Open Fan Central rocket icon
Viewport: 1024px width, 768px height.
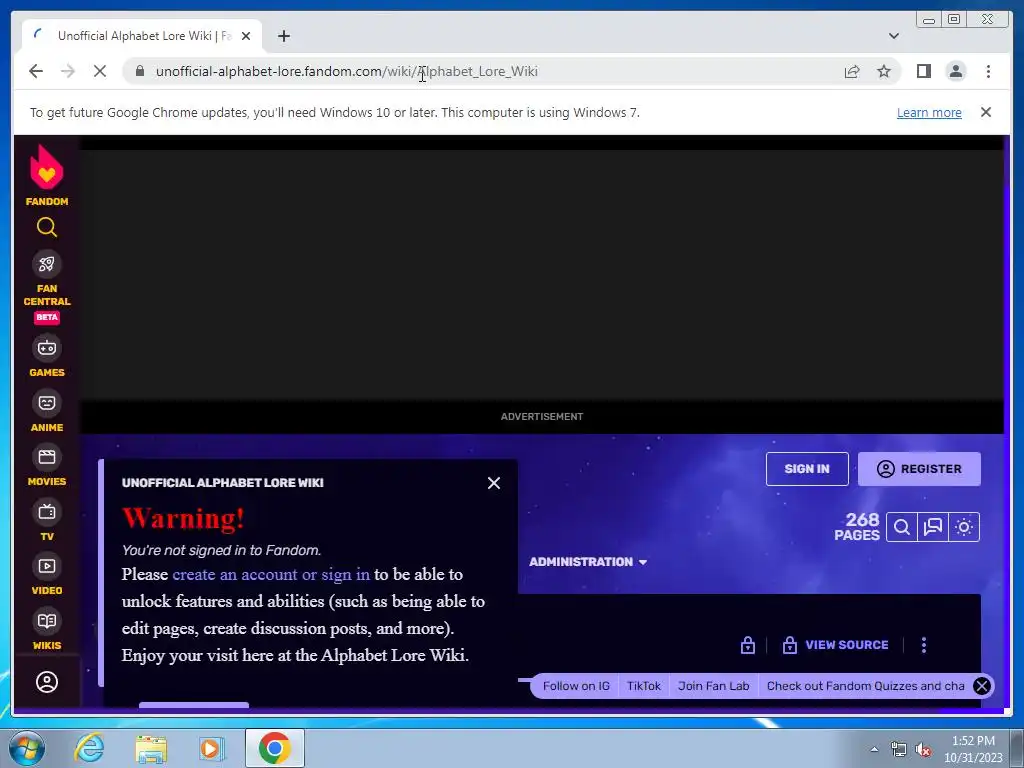click(46, 264)
